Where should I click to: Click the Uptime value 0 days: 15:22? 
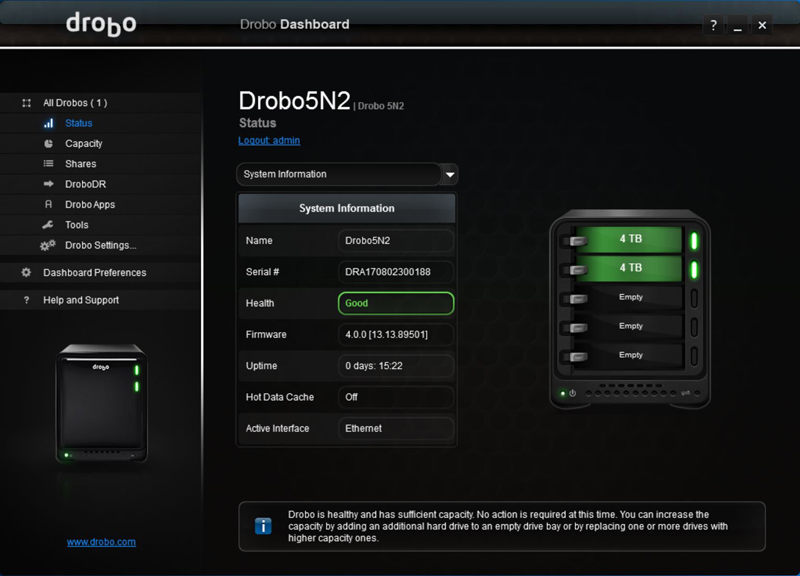[x=396, y=366]
